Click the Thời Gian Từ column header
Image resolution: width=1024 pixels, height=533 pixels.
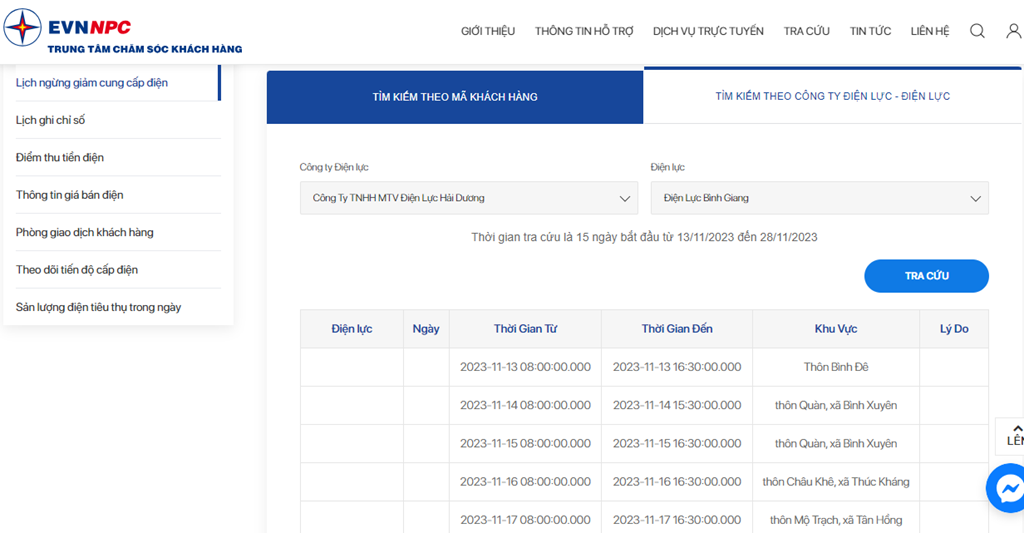(x=525, y=329)
